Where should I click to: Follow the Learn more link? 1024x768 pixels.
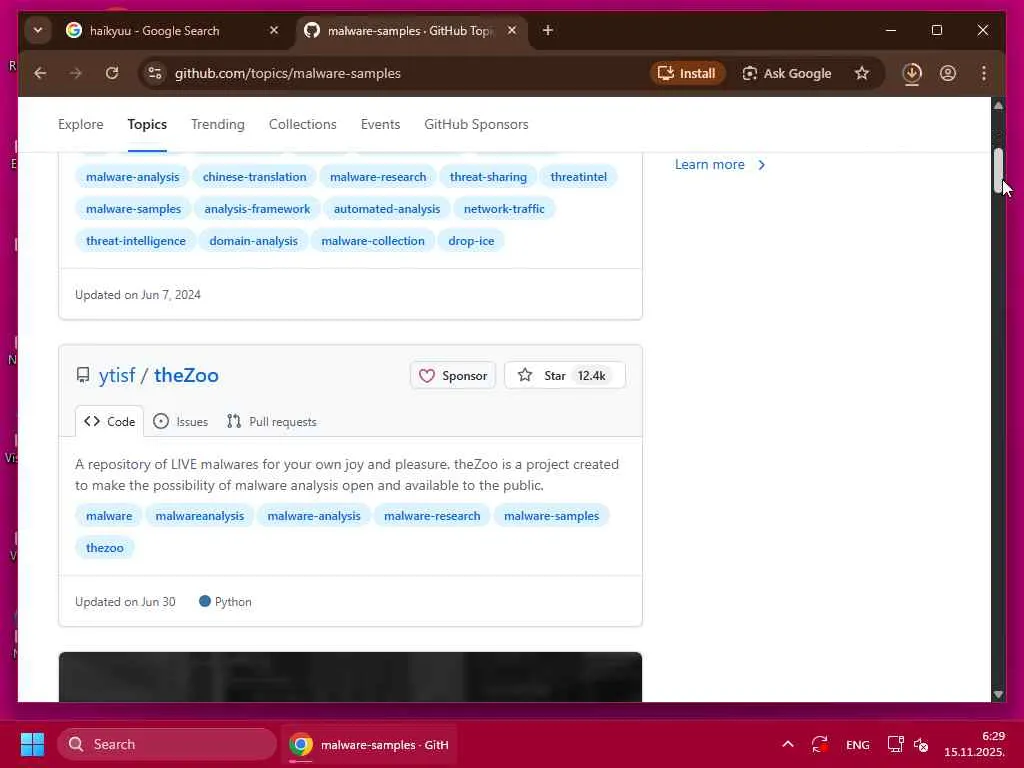tap(720, 165)
